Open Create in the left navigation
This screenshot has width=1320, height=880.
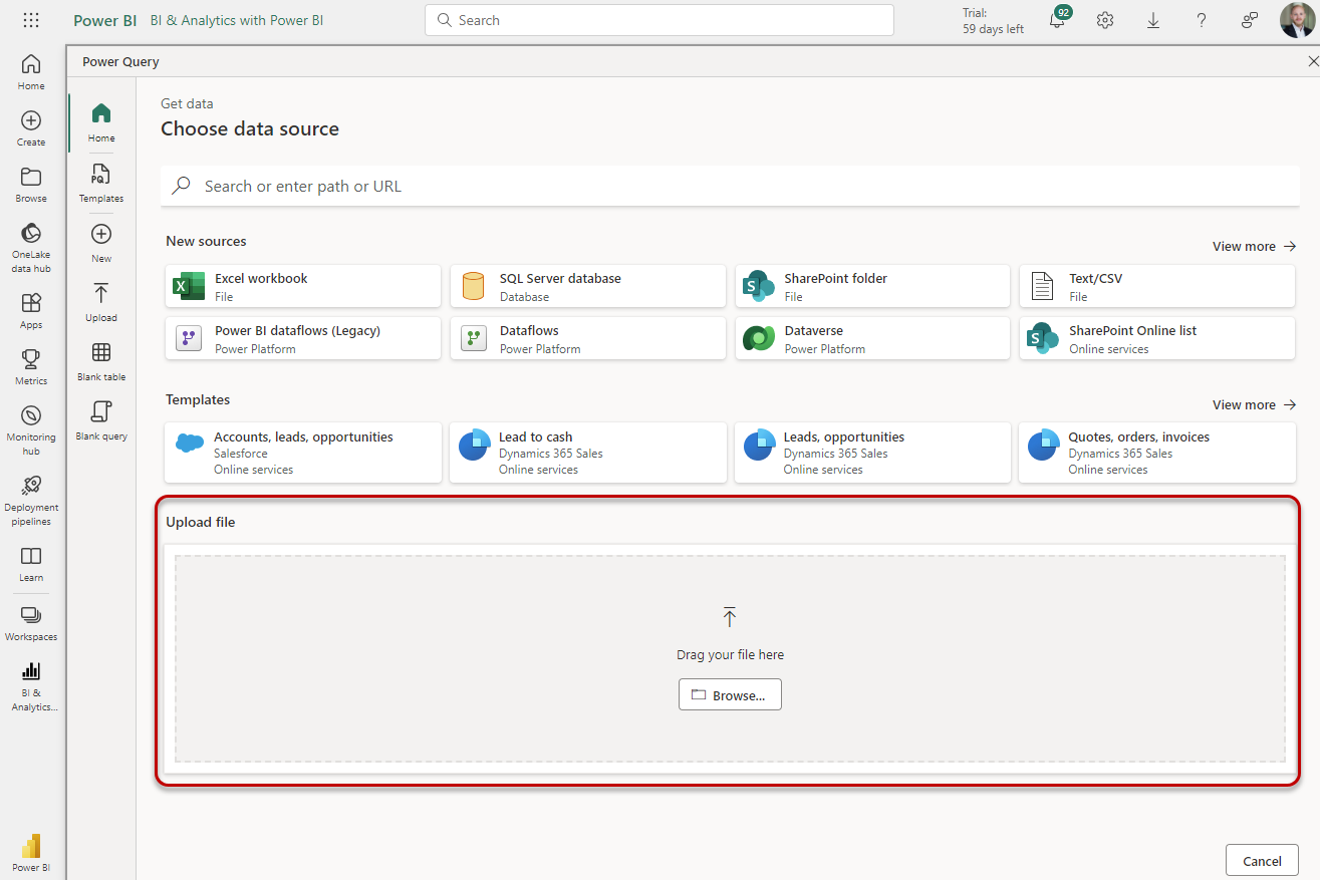31,128
